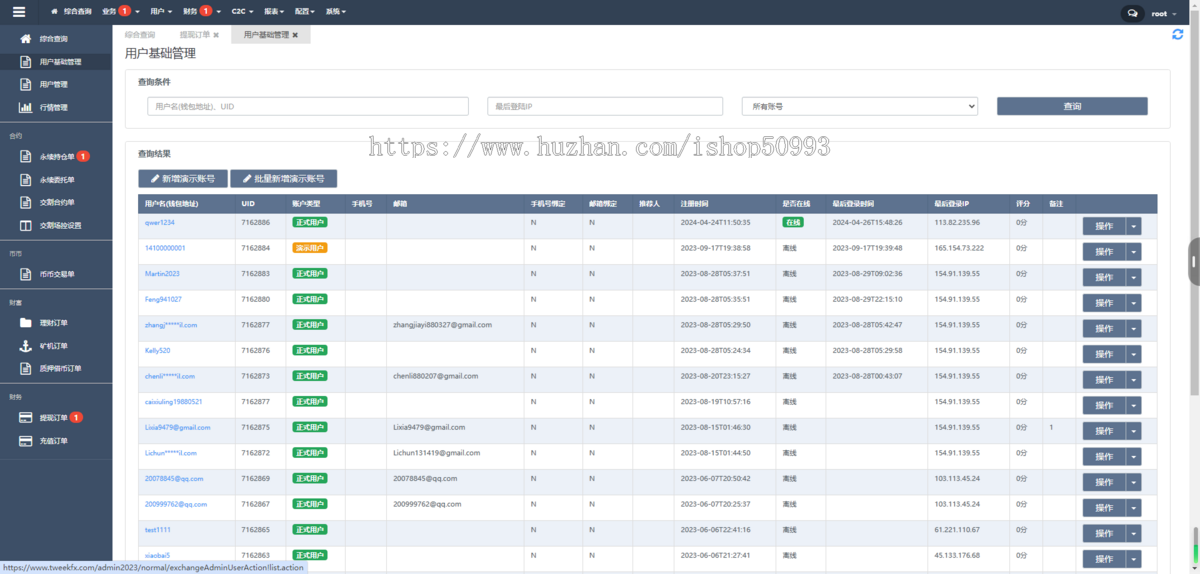Click the 最后登录IP column header

(x=952, y=203)
